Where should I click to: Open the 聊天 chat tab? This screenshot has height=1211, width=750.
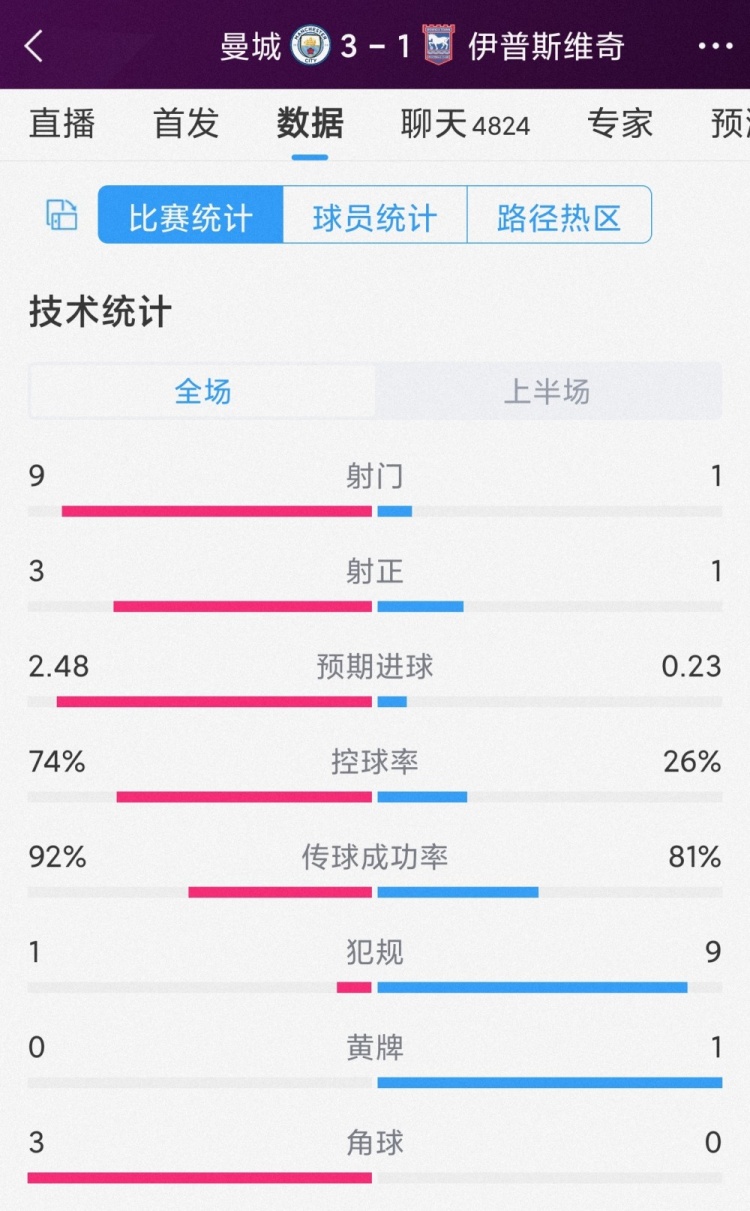464,123
